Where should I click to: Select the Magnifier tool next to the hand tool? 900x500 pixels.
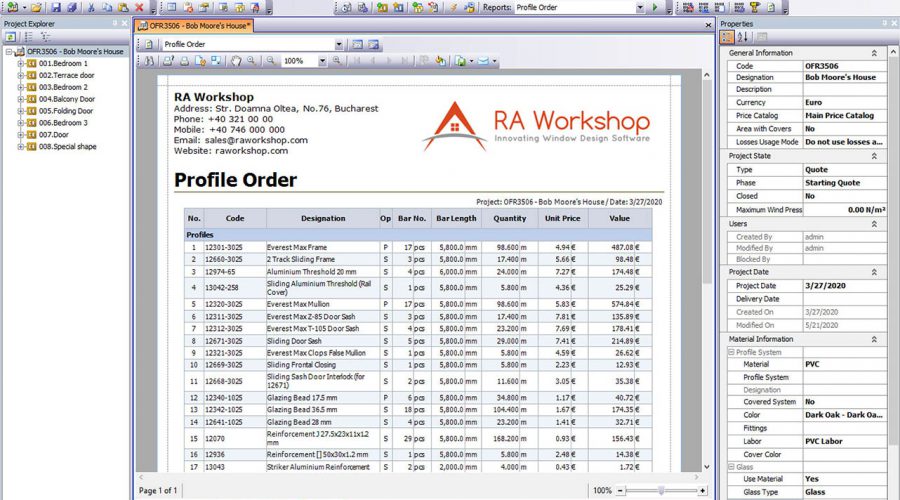click(x=251, y=60)
